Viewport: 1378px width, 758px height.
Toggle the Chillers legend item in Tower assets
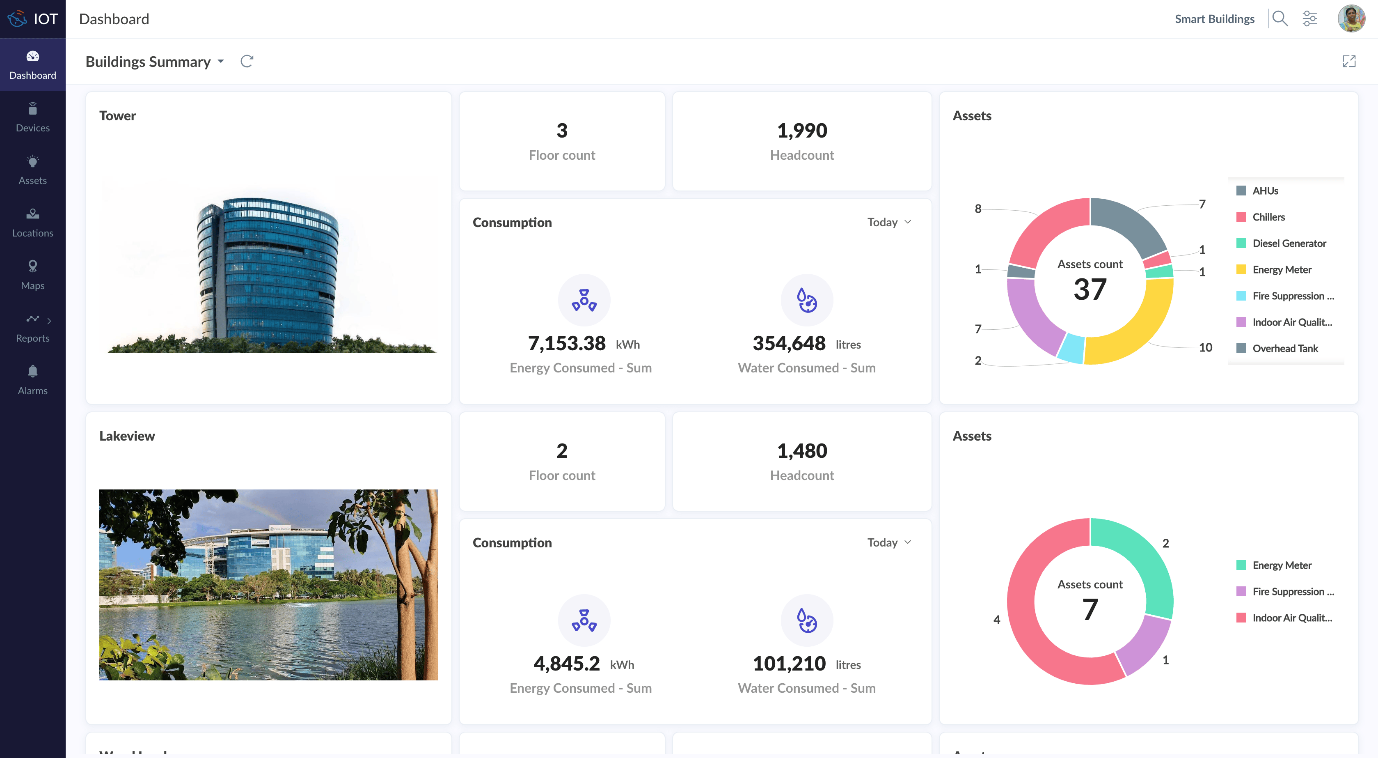click(x=1268, y=217)
